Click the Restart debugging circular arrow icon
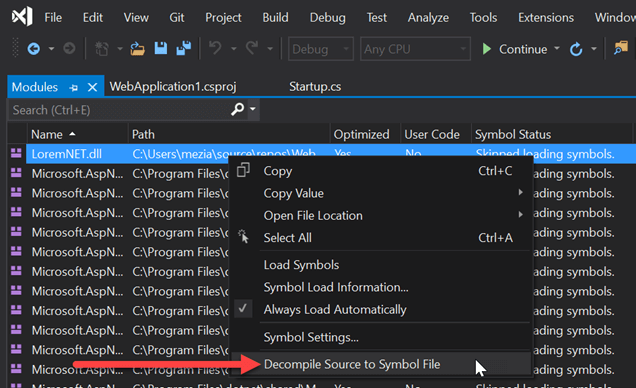This screenshot has height=388, width=636. (576, 49)
